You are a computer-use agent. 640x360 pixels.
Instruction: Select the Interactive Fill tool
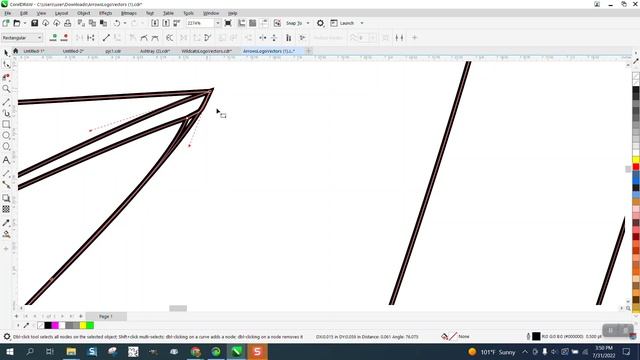(6, 234)
